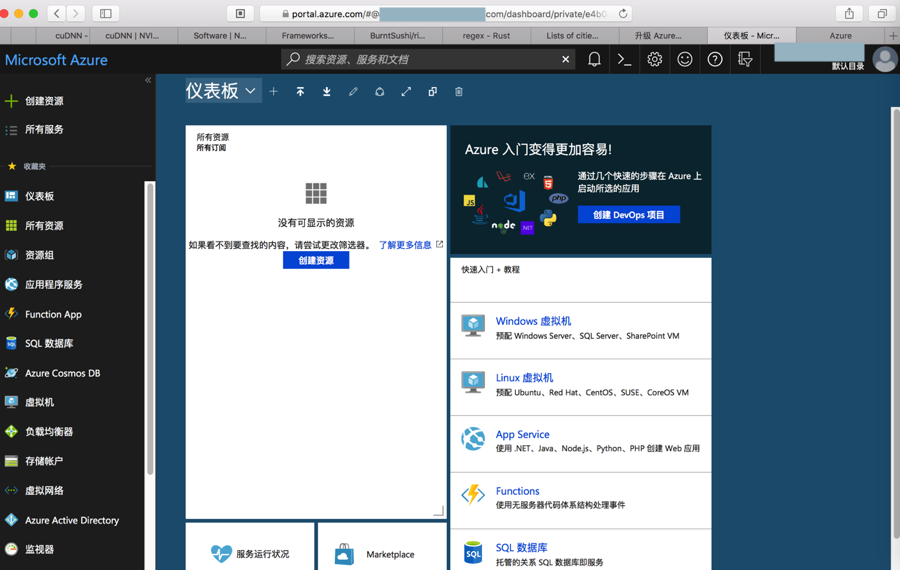The image size is (900, 570).
Task: Open 虚拟网络 in the sidebar
Action: point(44,491)
